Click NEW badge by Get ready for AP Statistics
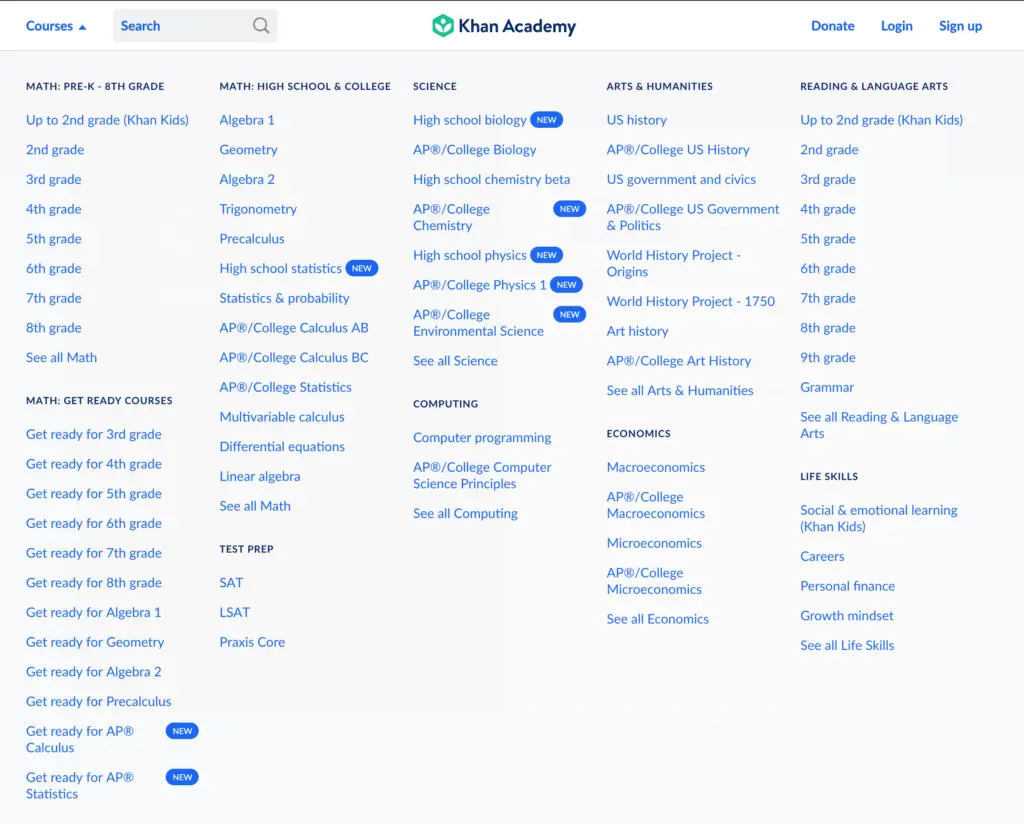 (182, 778)
